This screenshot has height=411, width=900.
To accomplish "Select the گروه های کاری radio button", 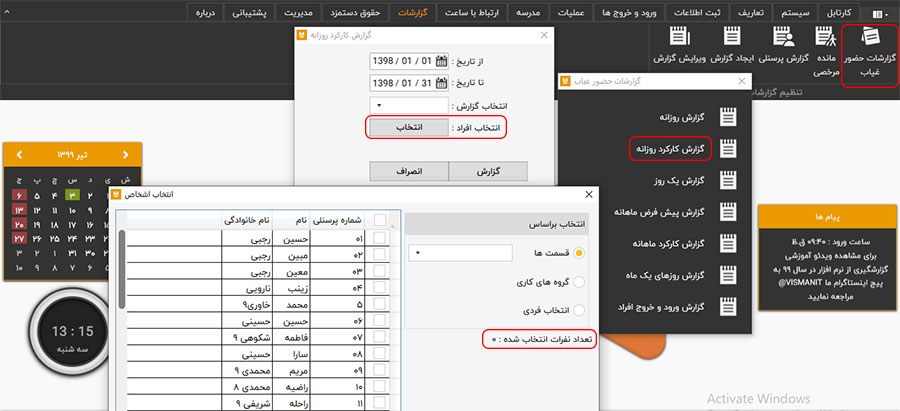I will point(579,282).
